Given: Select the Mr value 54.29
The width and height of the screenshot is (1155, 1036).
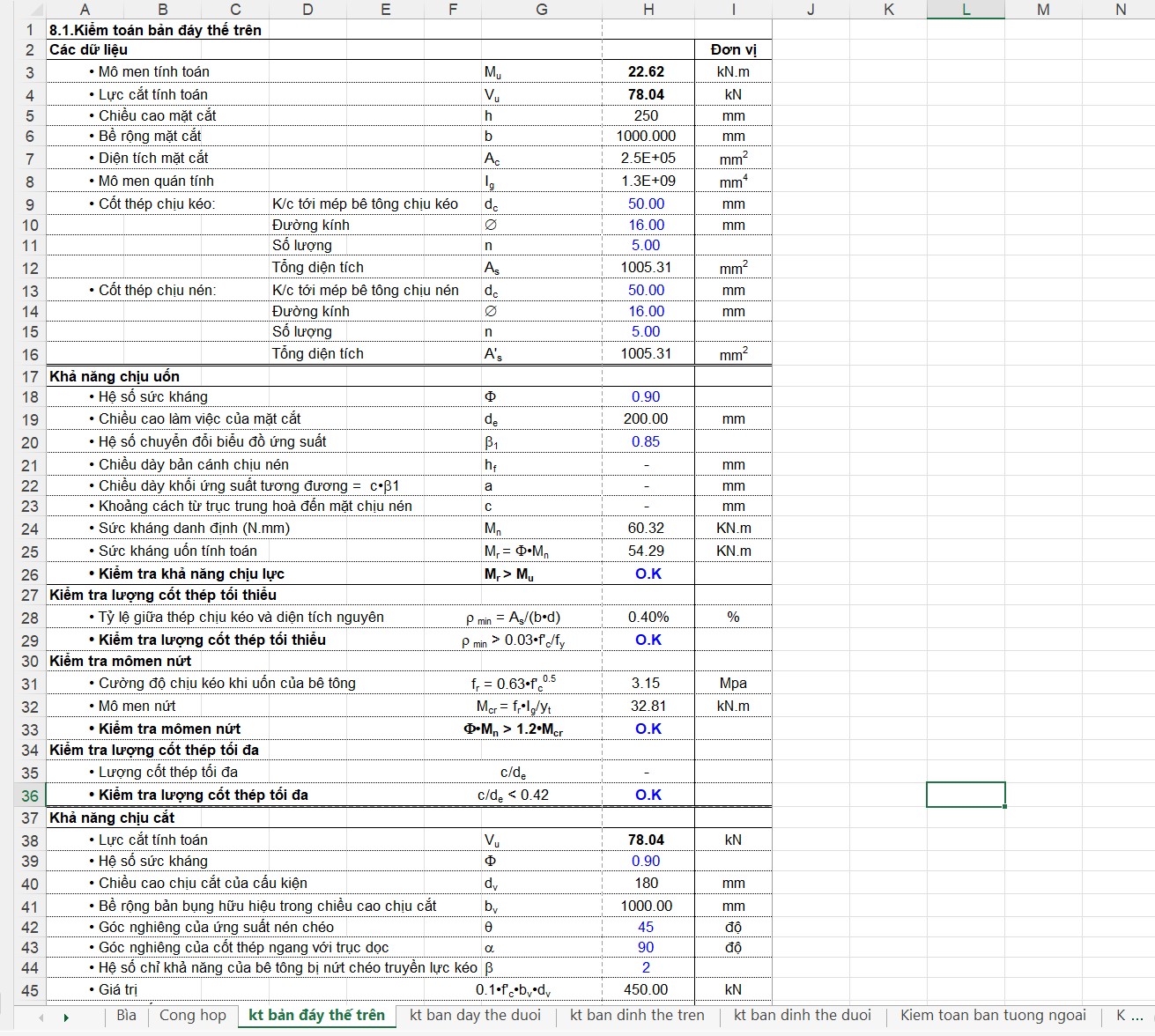Looking at the screenshot, I should tap(646, 551).
